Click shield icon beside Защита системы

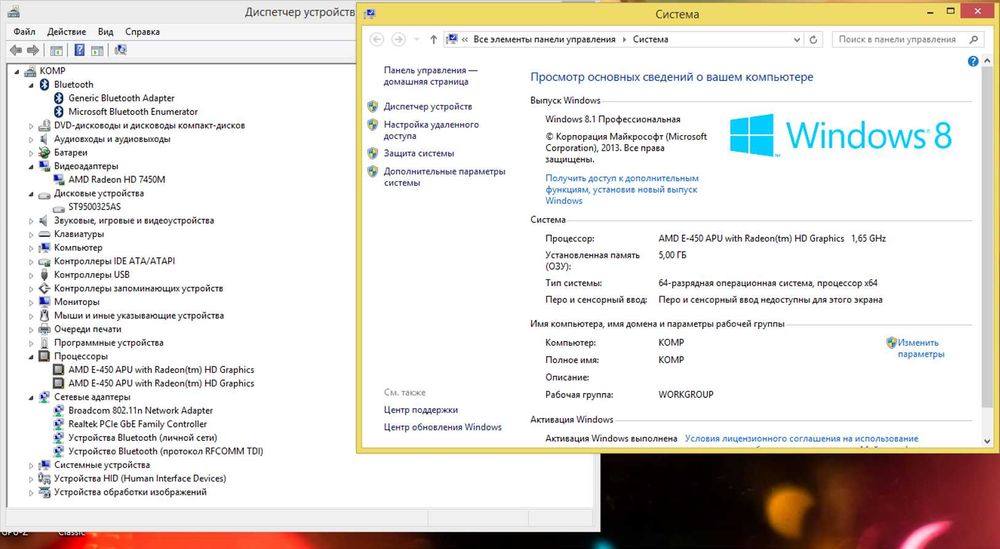point(372,153)
